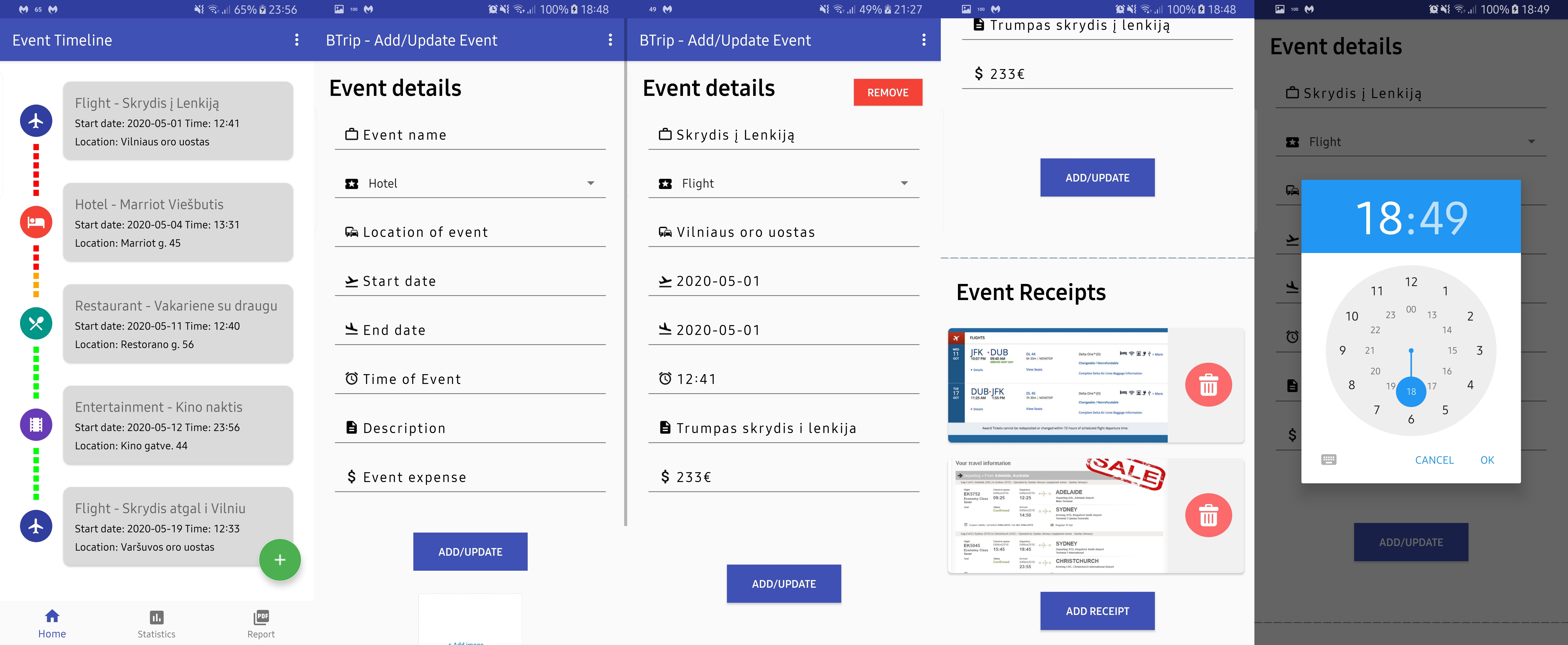Open the Report tab
This screenshot has width=1568, height=645.
coord(261,624)
